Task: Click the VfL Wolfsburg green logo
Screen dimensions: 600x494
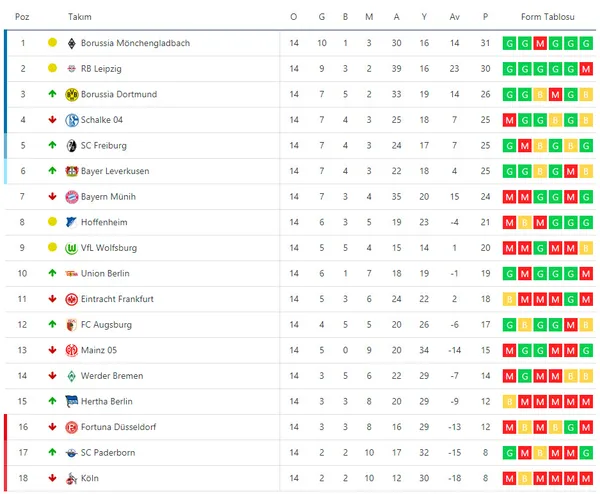Action: pos(72,248)
